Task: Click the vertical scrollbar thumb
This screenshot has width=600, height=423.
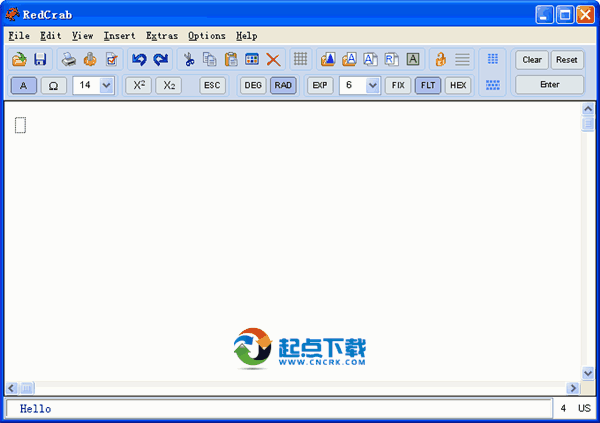Action: point(588,124)
